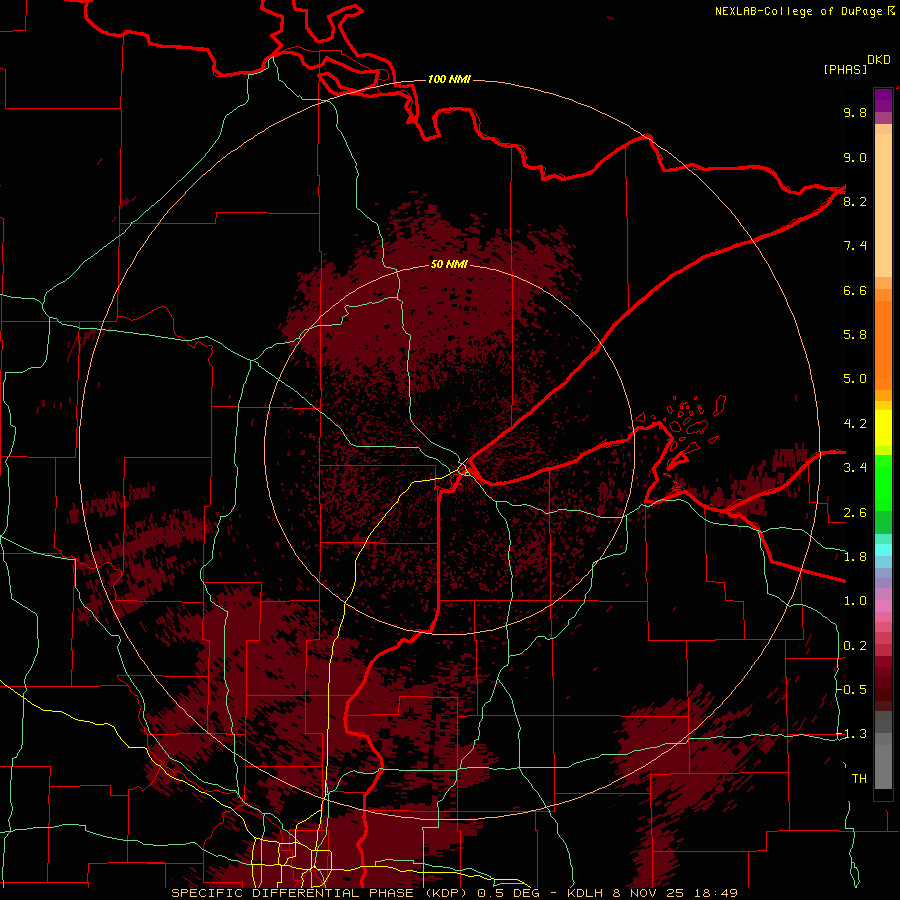Click the bright green segment of the color bar
900x900 pixels.
point(883,483)
